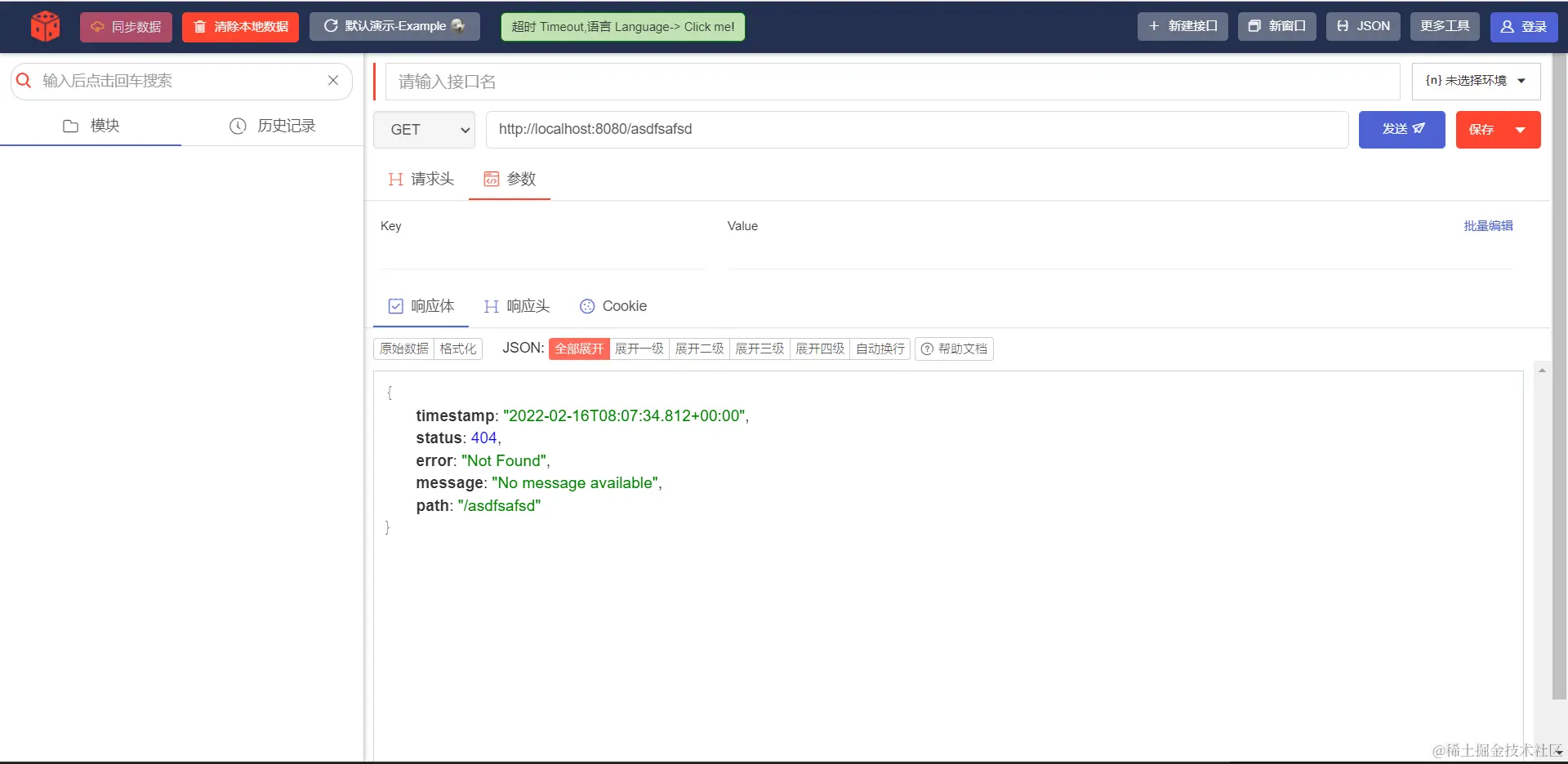Select the 格式化 formatted view
Screen dimensions: 1568x764
pos(458,349)
